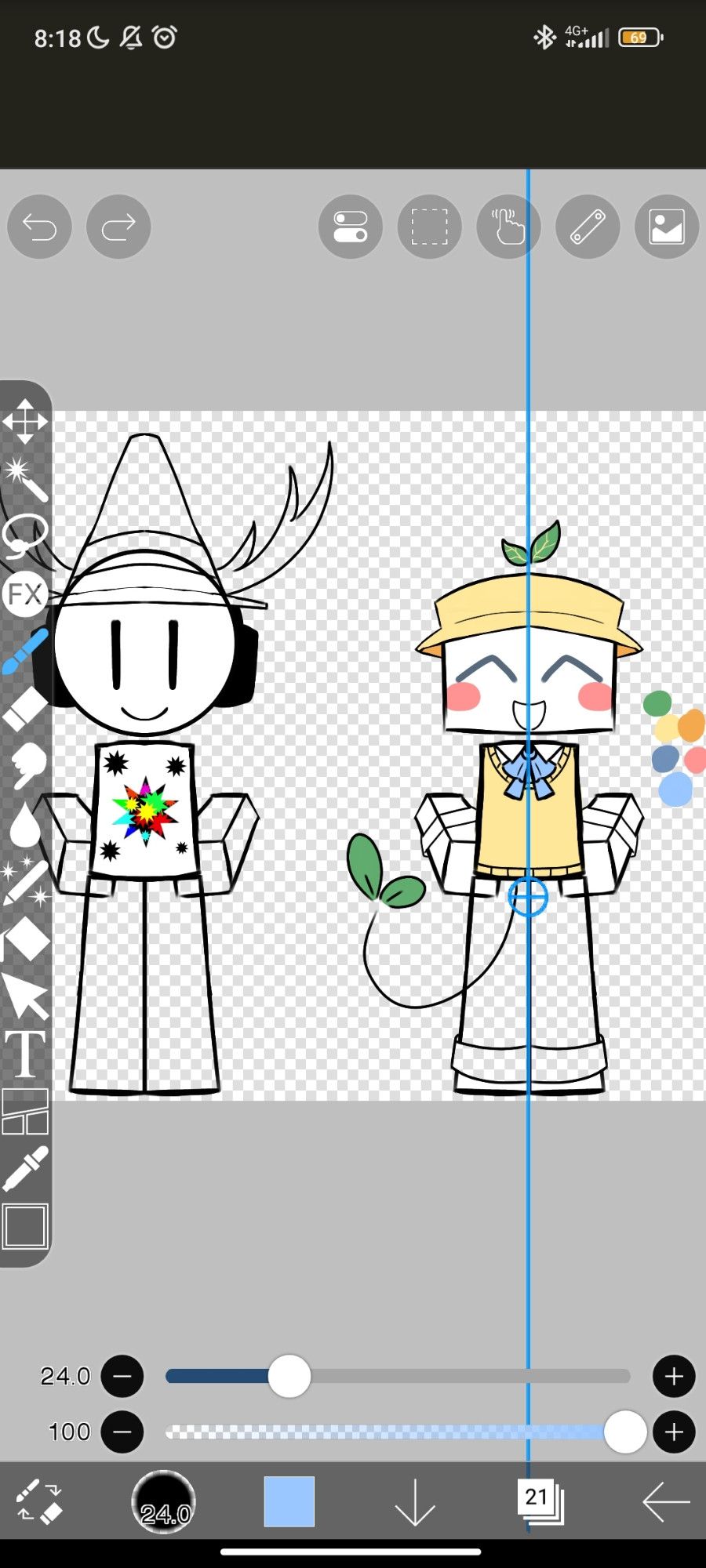The height and width of the screenshot is (1568, 706).
Task: Select the Special sparkle pen tool
Action: 25,882
